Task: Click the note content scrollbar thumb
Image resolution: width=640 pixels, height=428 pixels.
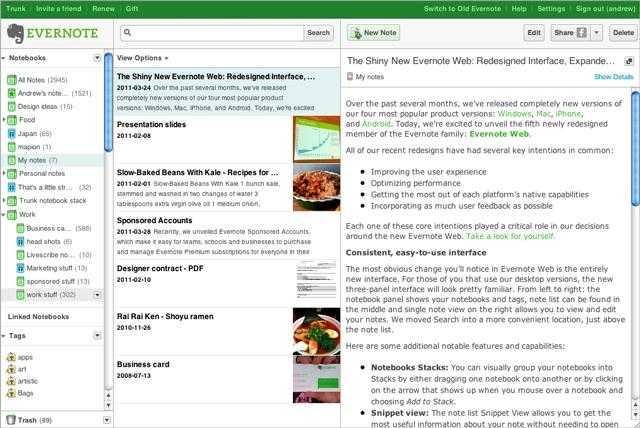Action: 636,149
